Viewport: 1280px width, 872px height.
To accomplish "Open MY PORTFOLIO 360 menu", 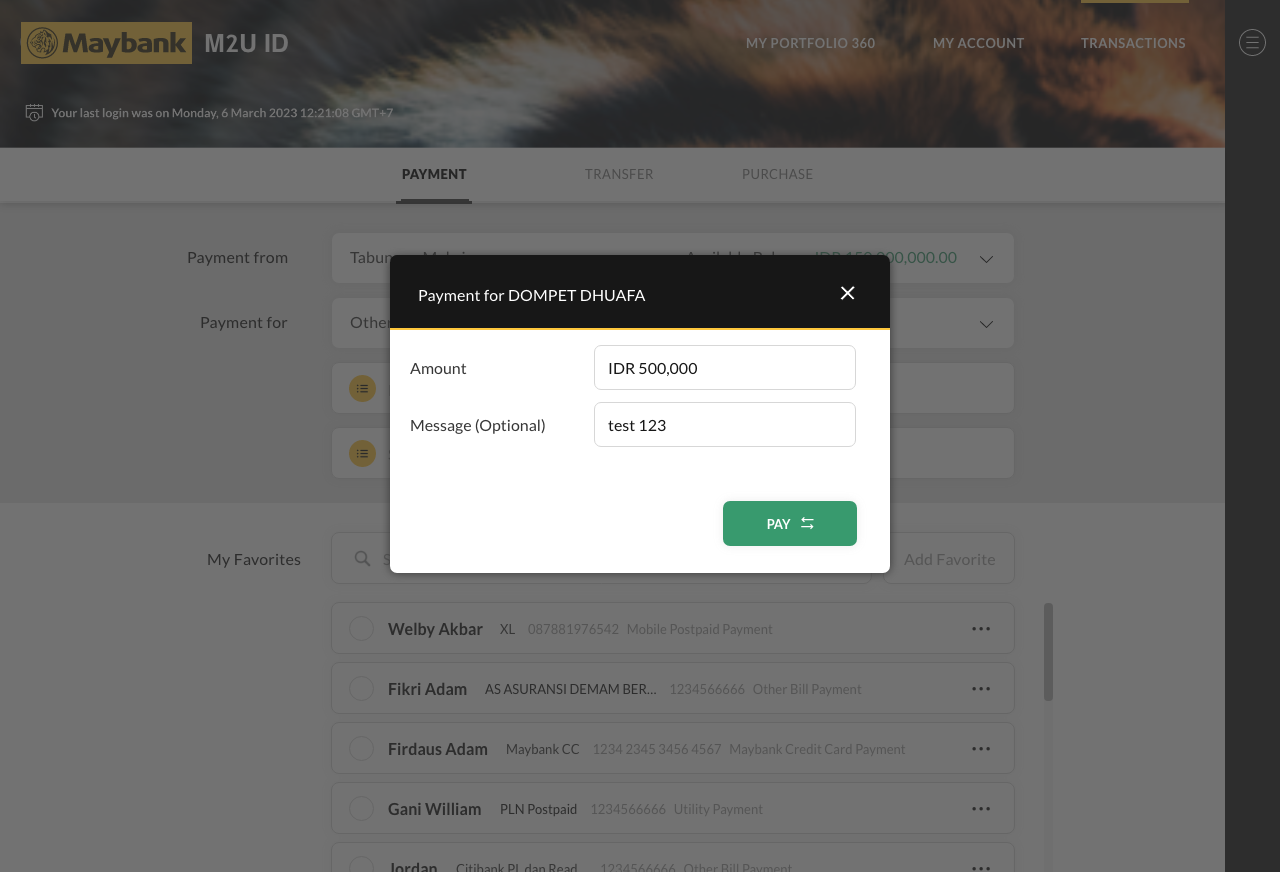I will tap(810, 43).
